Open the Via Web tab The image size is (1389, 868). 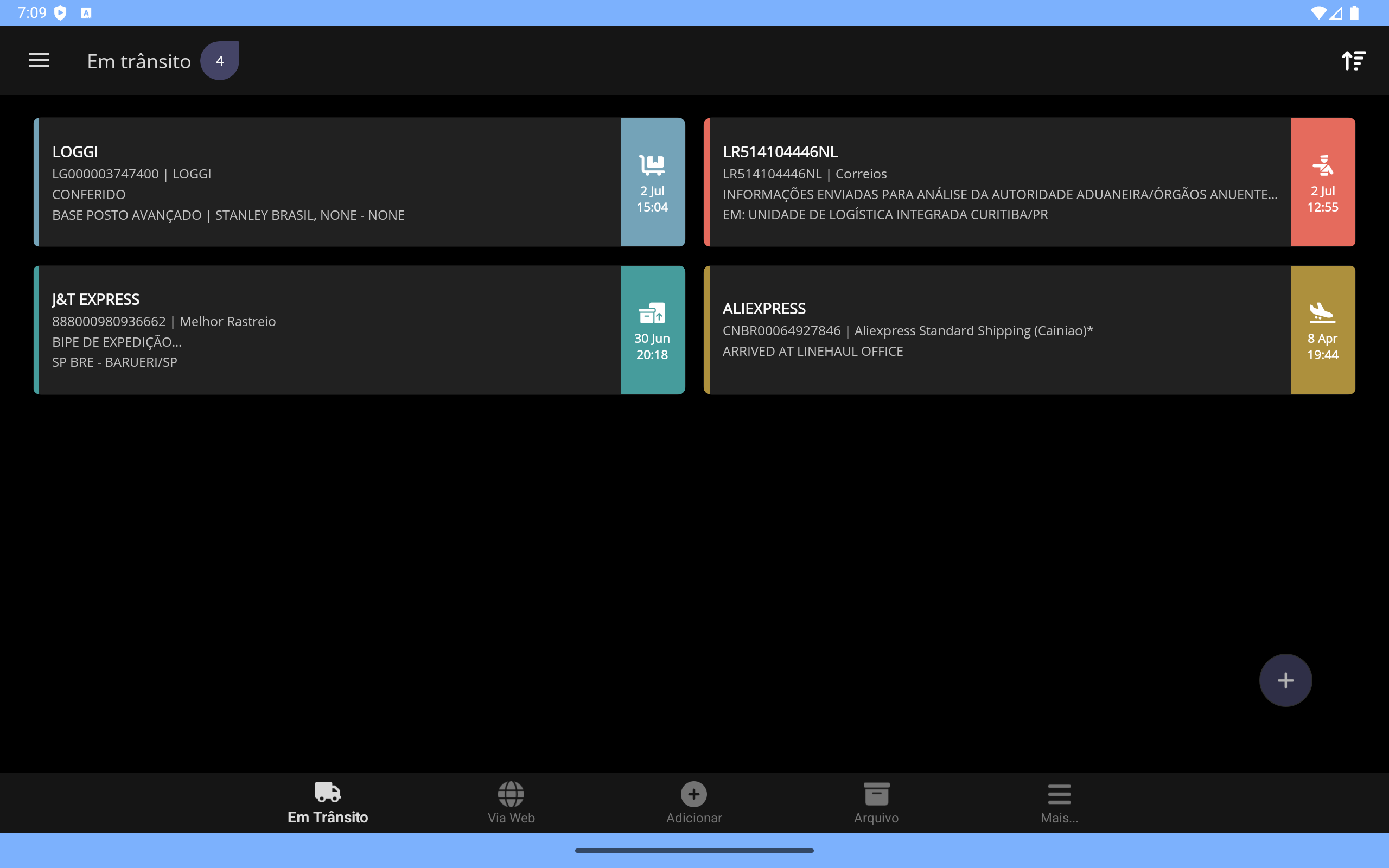pyautogui.click(x=511, y=802)
